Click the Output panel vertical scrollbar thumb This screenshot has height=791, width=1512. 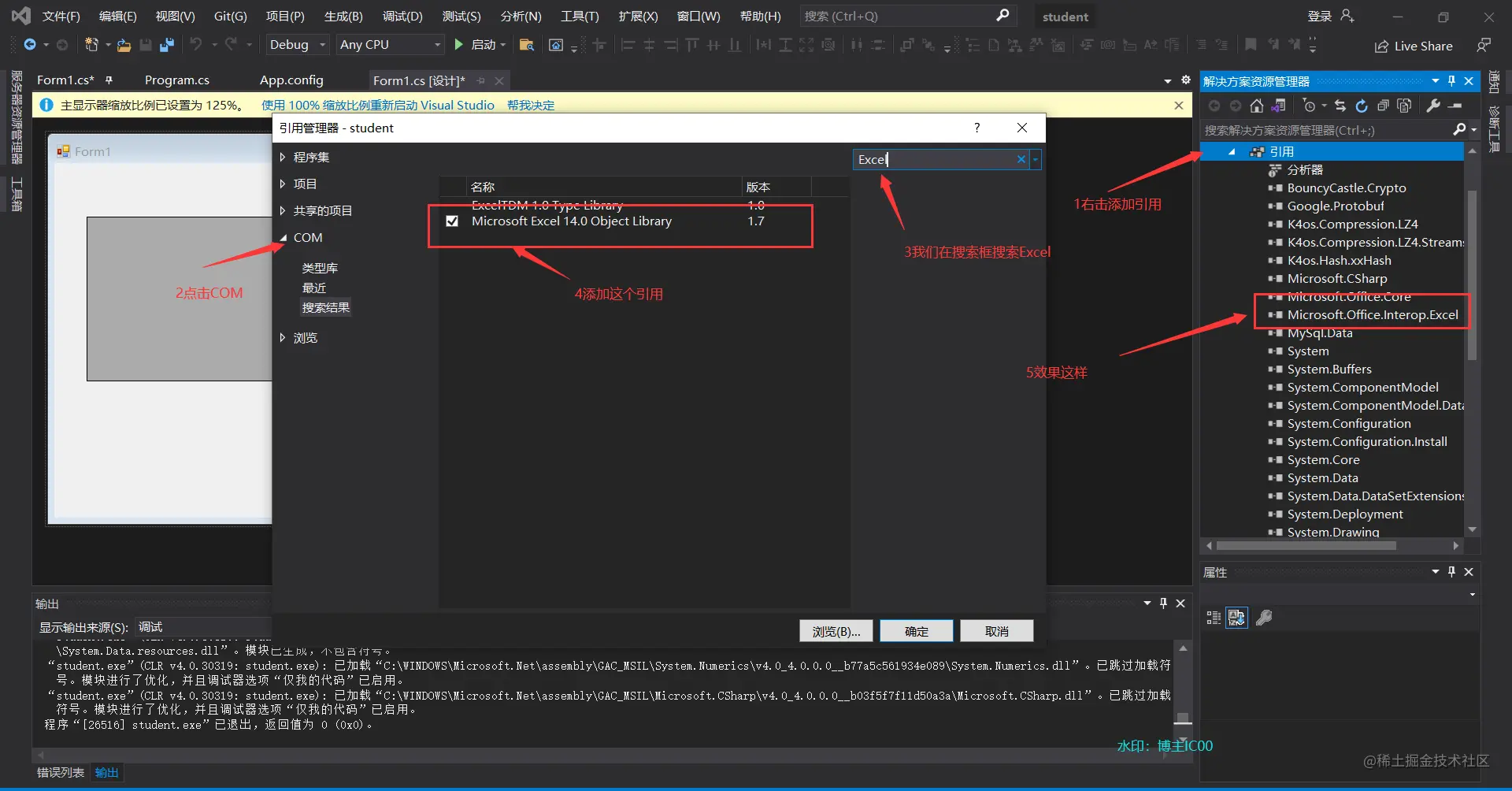[x=1182, y=718]
